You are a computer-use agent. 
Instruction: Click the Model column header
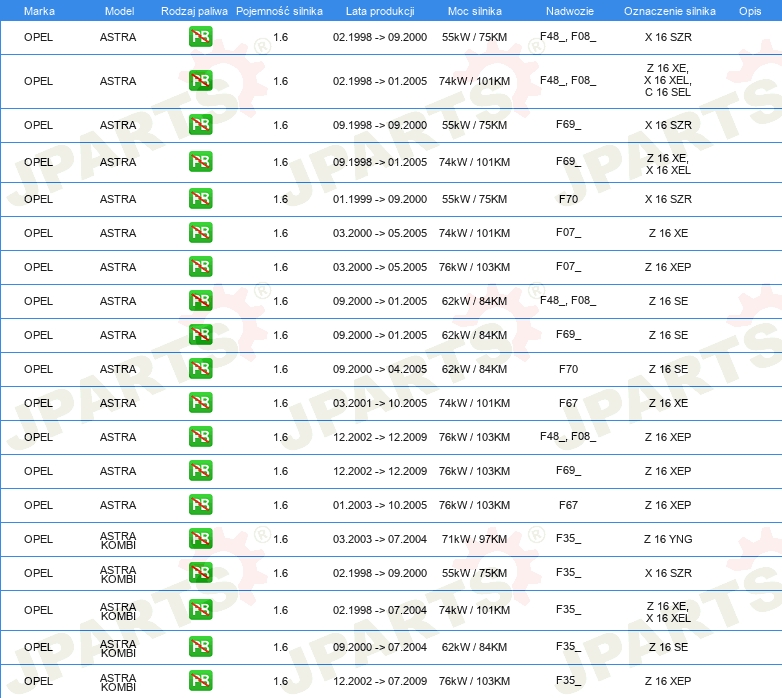119,11
